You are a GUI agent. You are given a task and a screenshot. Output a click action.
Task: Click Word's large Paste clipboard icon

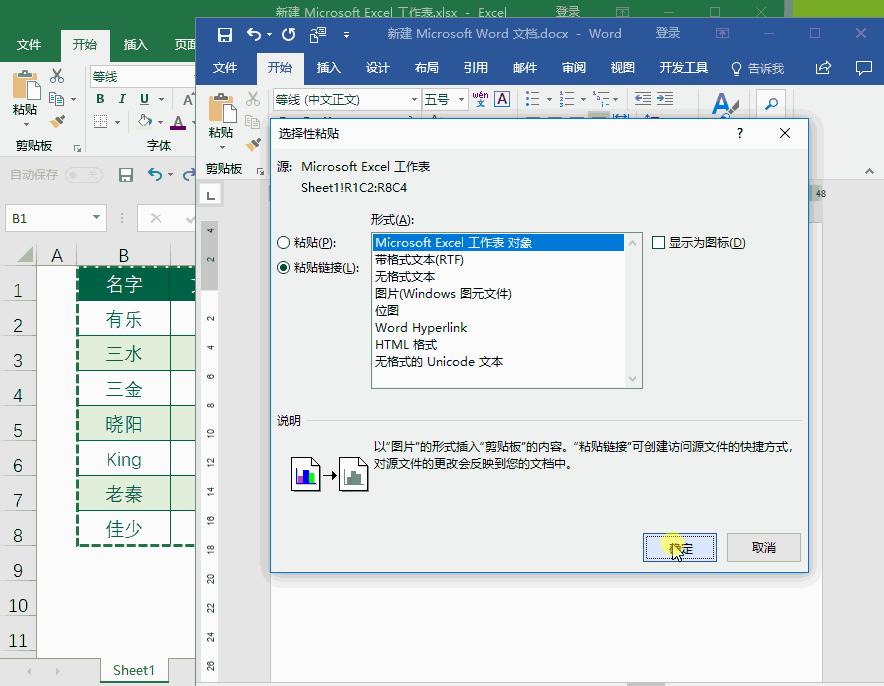(222, 109)
